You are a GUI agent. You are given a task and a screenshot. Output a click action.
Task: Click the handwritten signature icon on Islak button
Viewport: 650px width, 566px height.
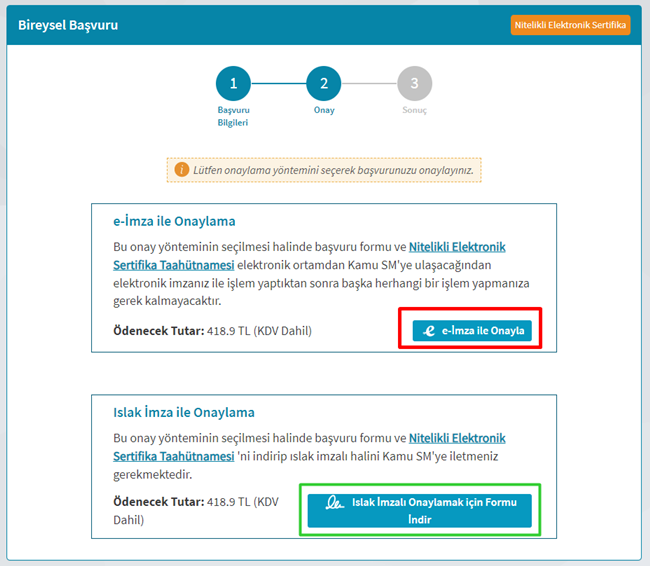pos(335,502)
